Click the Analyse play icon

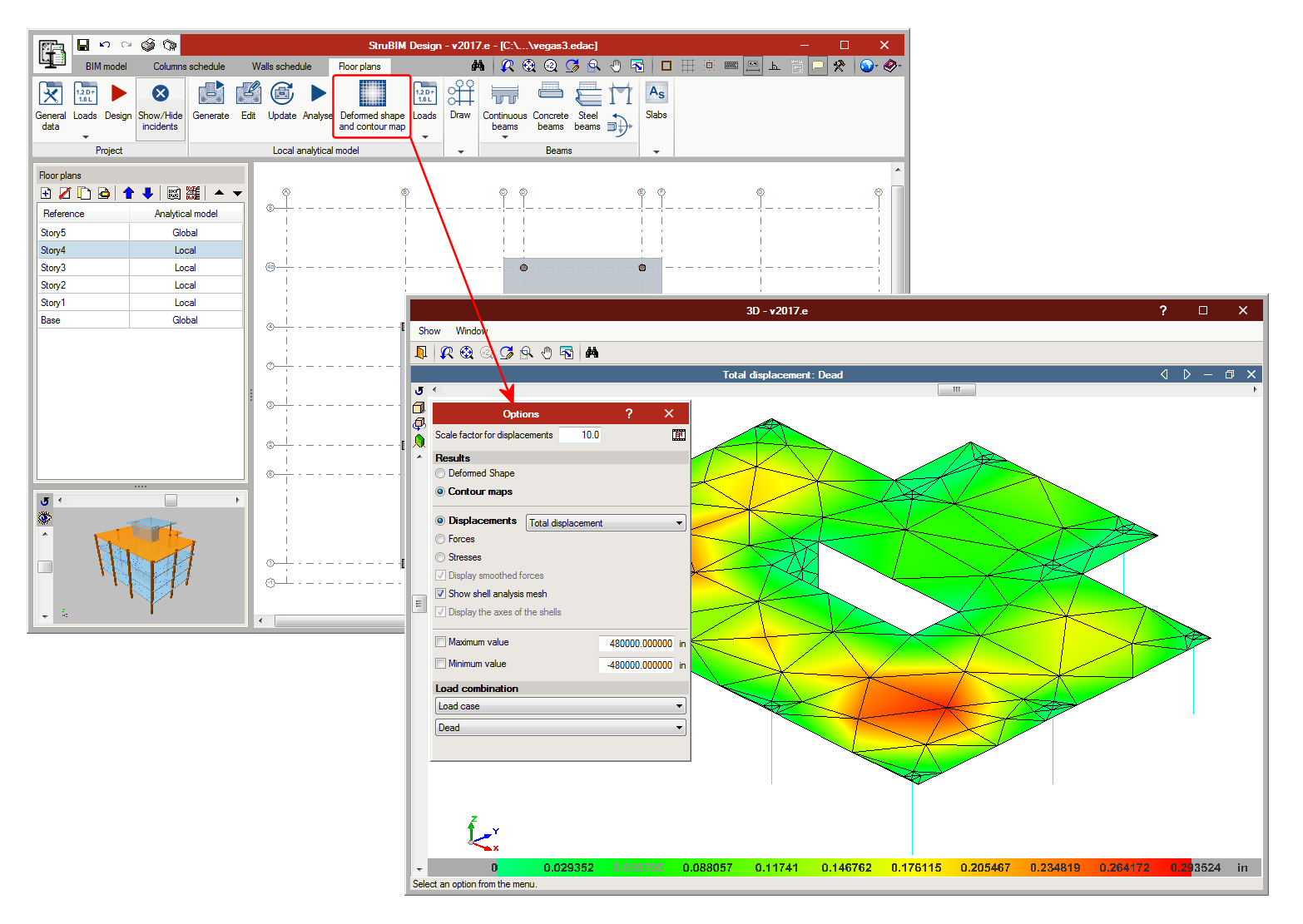[318, 94]
